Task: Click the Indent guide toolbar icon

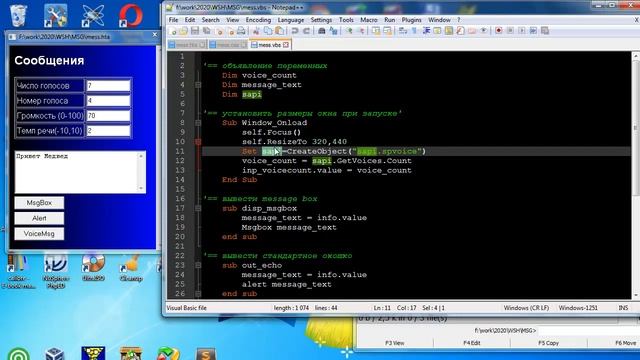Action: (x=426, y=31)
